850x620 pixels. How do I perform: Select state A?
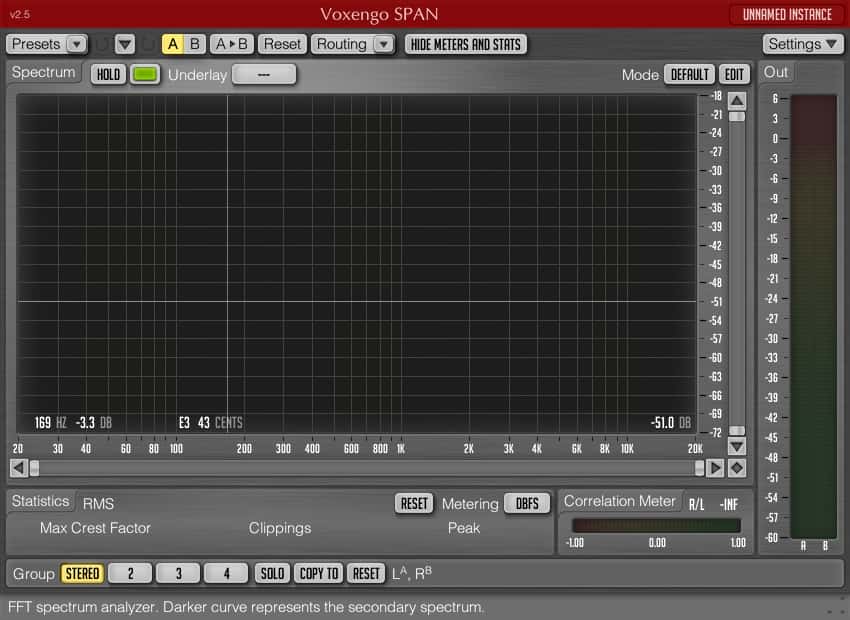click(x=173, y=44)
